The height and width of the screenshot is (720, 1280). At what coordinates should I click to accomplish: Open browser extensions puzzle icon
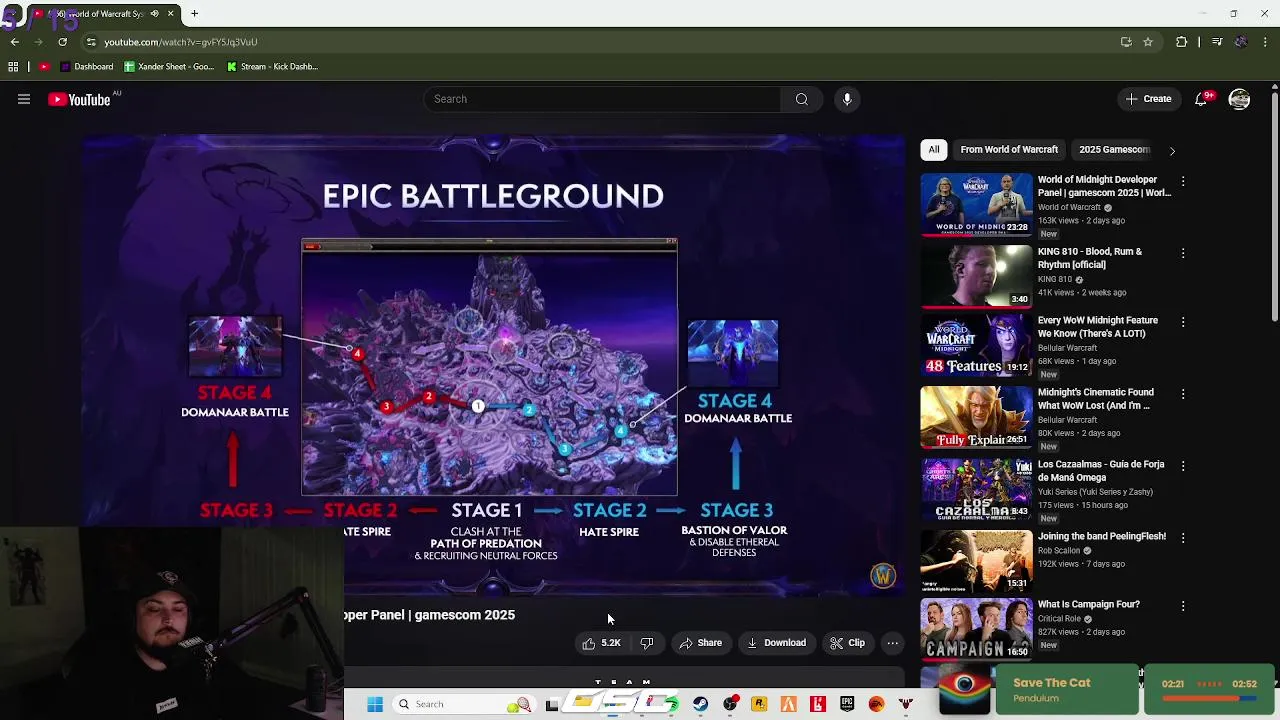[1181, 42]
